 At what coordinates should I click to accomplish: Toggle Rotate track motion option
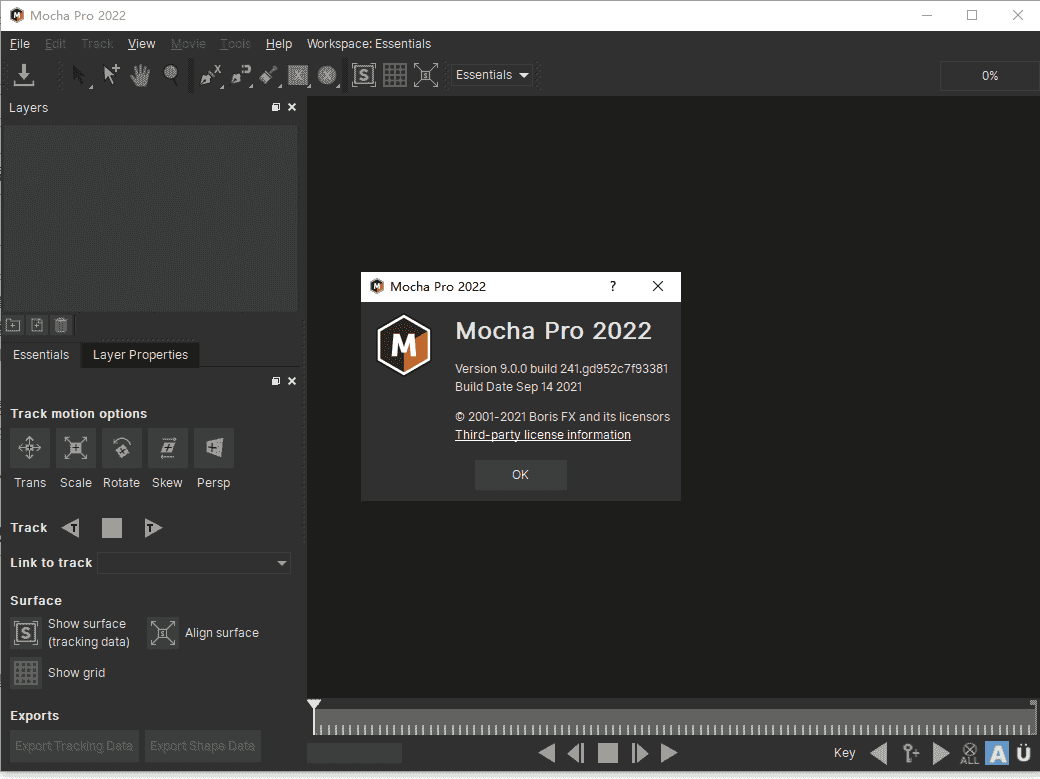point(121,448)
